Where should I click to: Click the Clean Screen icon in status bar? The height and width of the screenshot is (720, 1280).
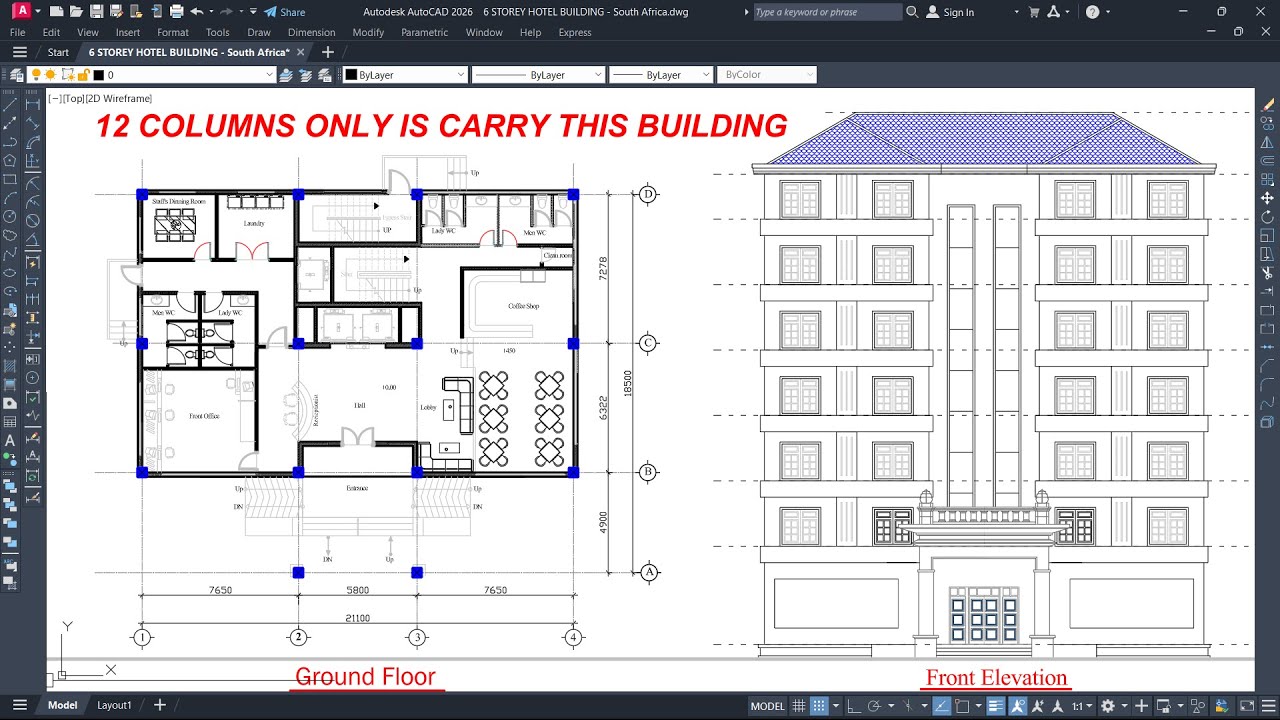point(1246,706)
